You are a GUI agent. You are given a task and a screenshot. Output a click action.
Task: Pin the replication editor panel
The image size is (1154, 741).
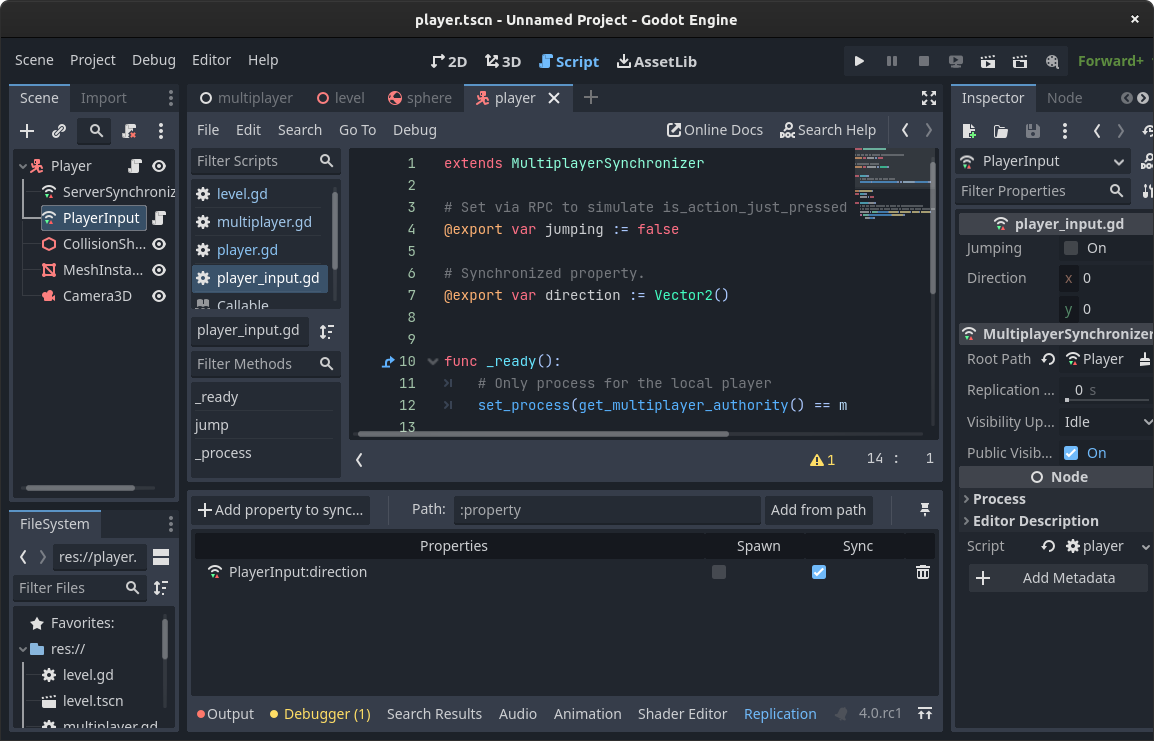pyautogui.click(x=925, y=509)
